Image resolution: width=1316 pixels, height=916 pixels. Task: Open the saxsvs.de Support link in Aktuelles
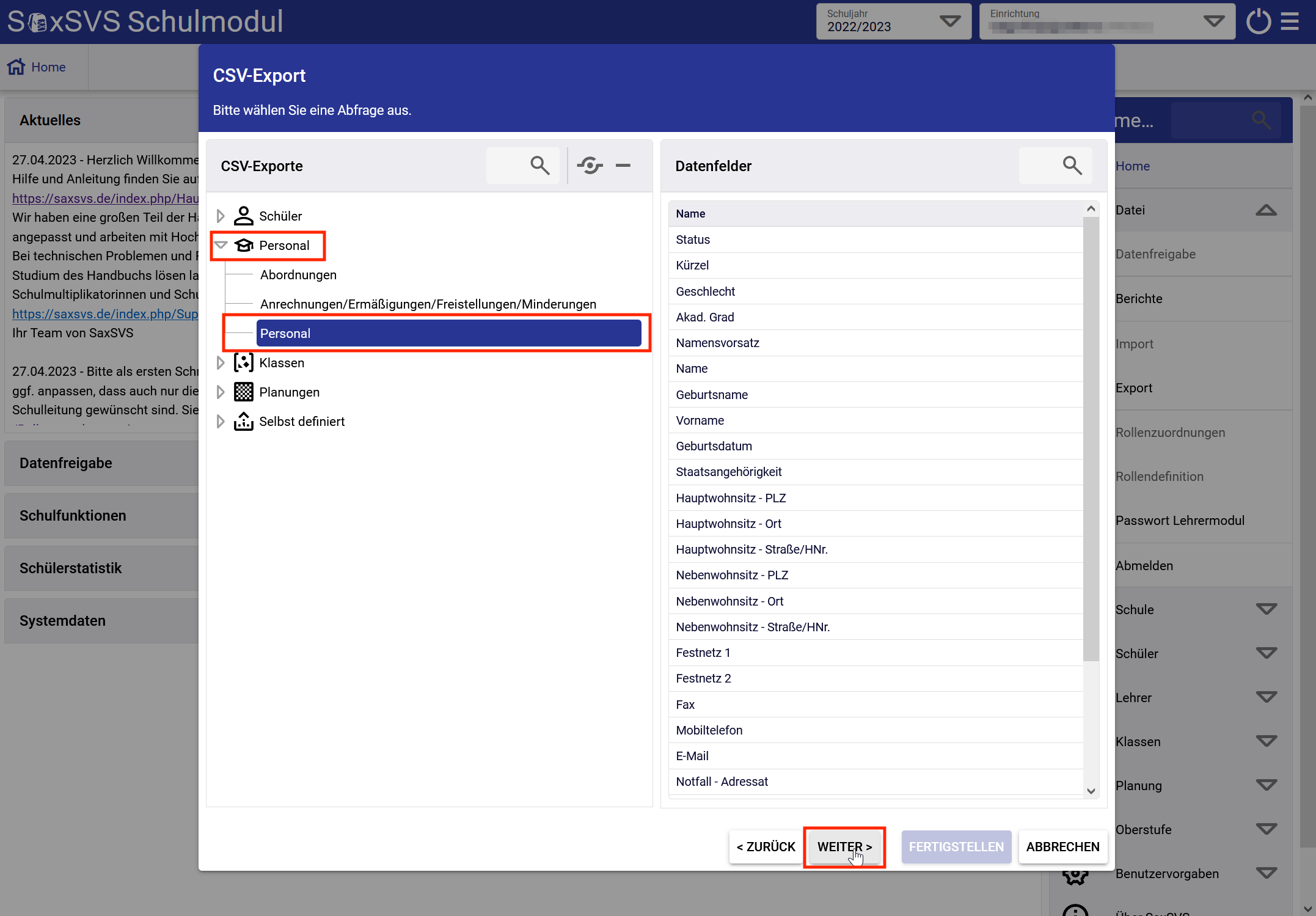click(x=105, y=313)
